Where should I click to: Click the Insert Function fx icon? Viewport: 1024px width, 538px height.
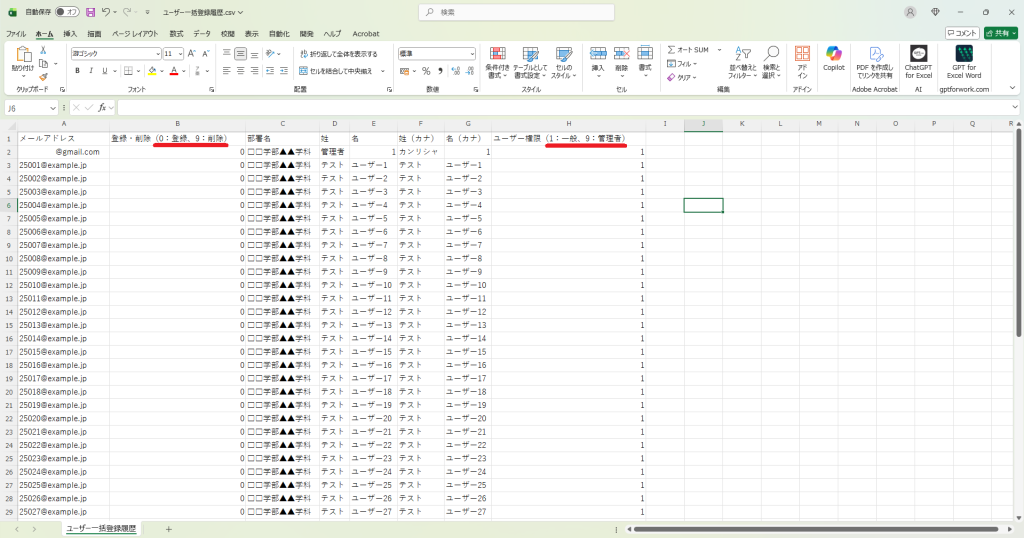click(x=102, y=107)
